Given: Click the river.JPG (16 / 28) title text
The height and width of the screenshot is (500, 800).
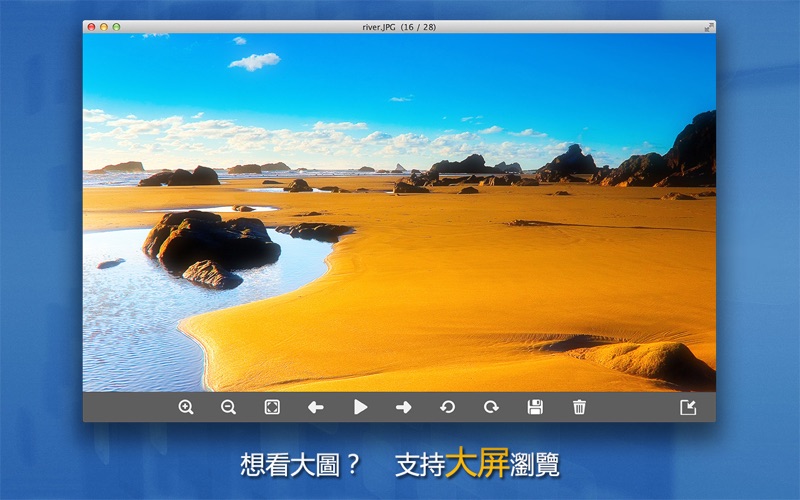Looking at the screenshot, I should tap(399, 27).
